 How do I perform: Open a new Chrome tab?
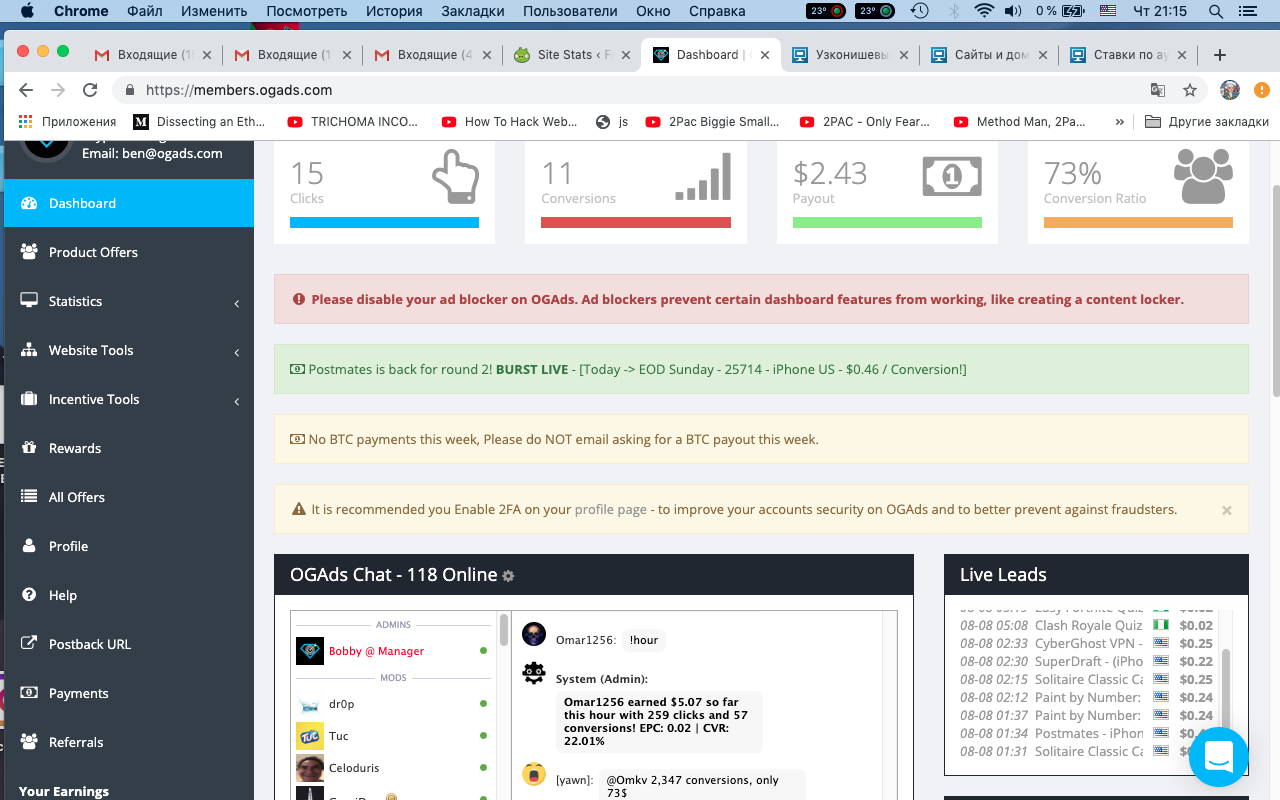(x=1219, y=55)
